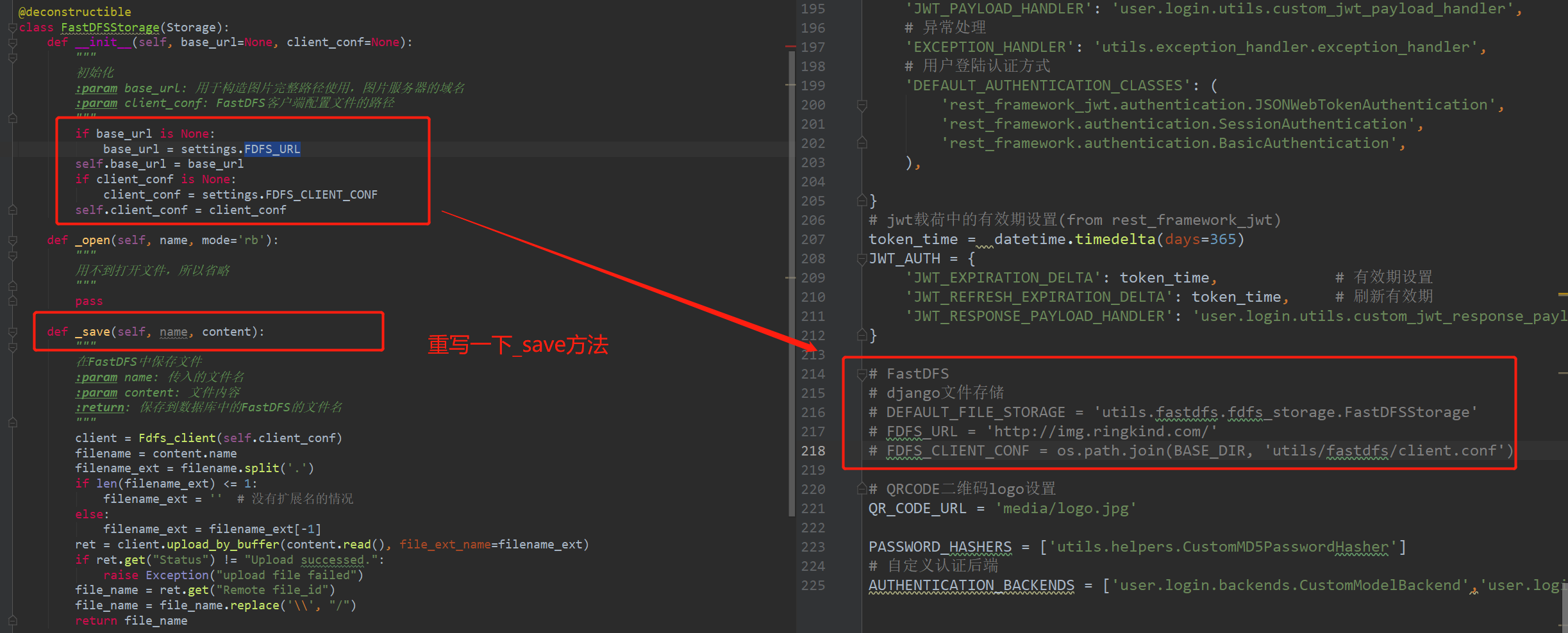
Task: Click the left editor vertical scrollbar thumb
Action: click(x=792, y=282)
